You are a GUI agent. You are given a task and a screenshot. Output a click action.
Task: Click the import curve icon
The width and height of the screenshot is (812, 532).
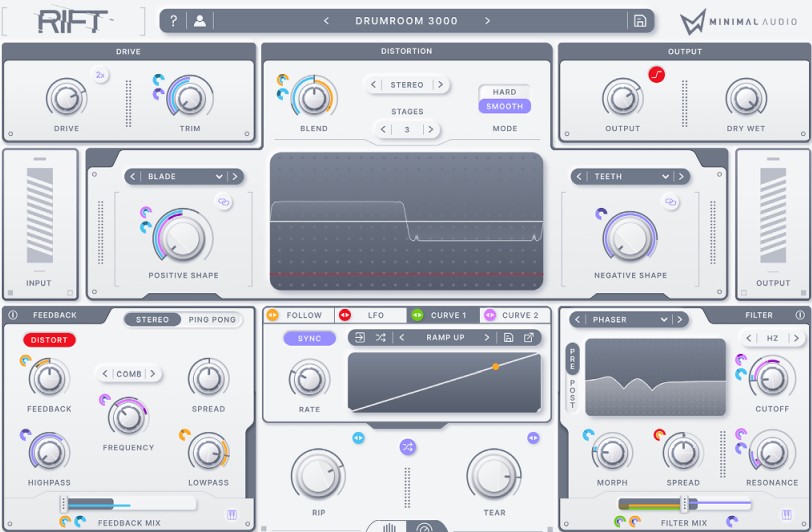click(359, 338)
